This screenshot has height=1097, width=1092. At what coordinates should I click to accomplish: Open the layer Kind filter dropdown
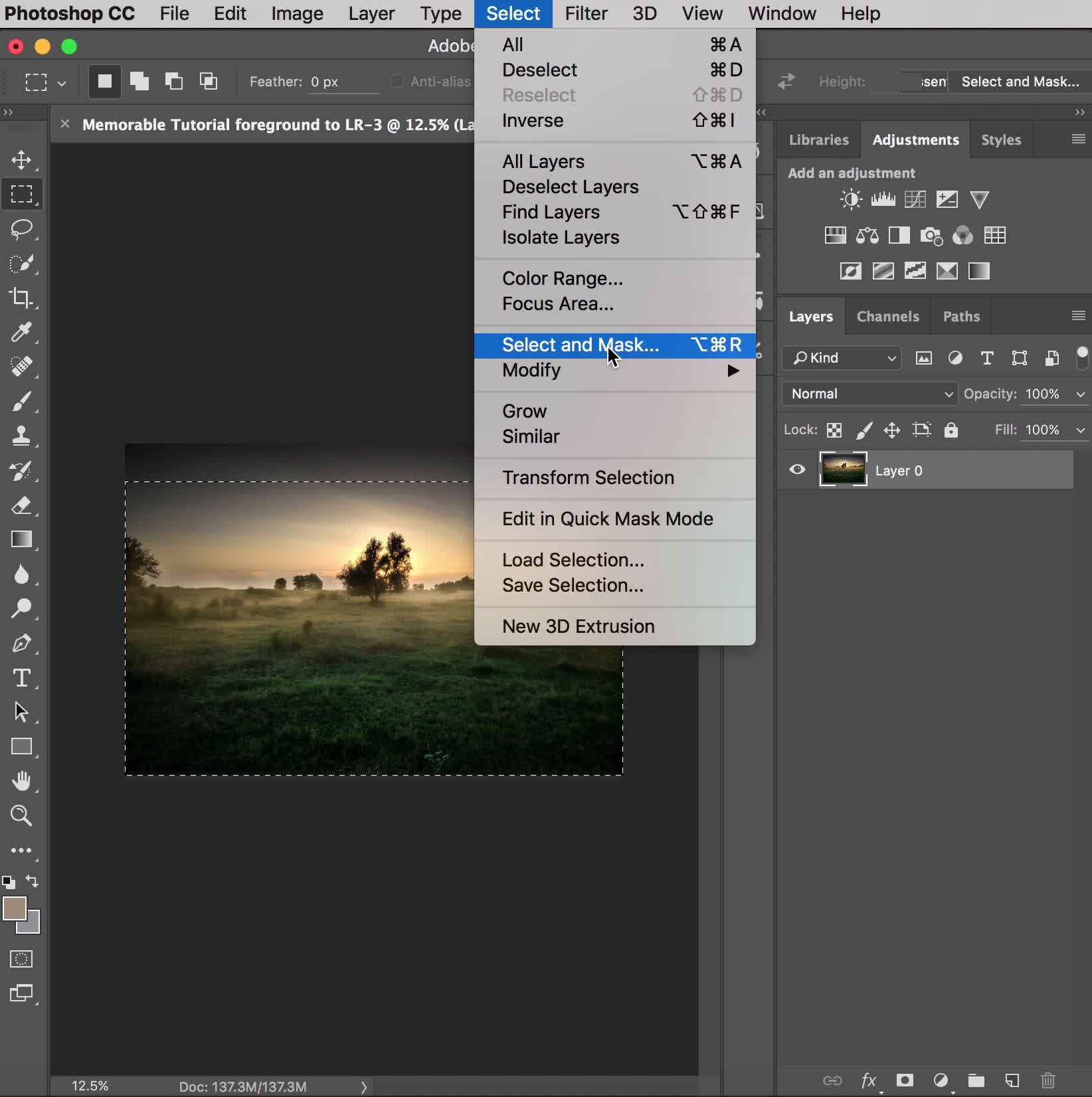pyautogui.click(x=842, y=358)
